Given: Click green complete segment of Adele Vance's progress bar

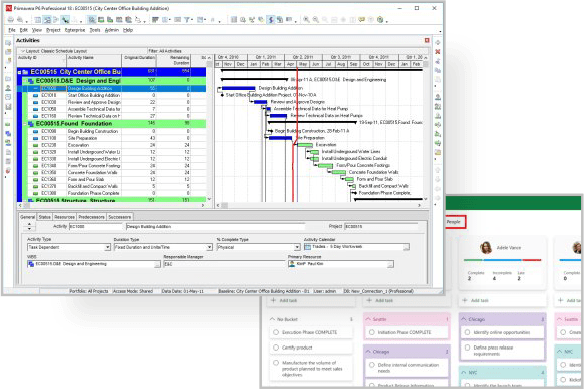Looking at the screenshot, I should [473, 260].
